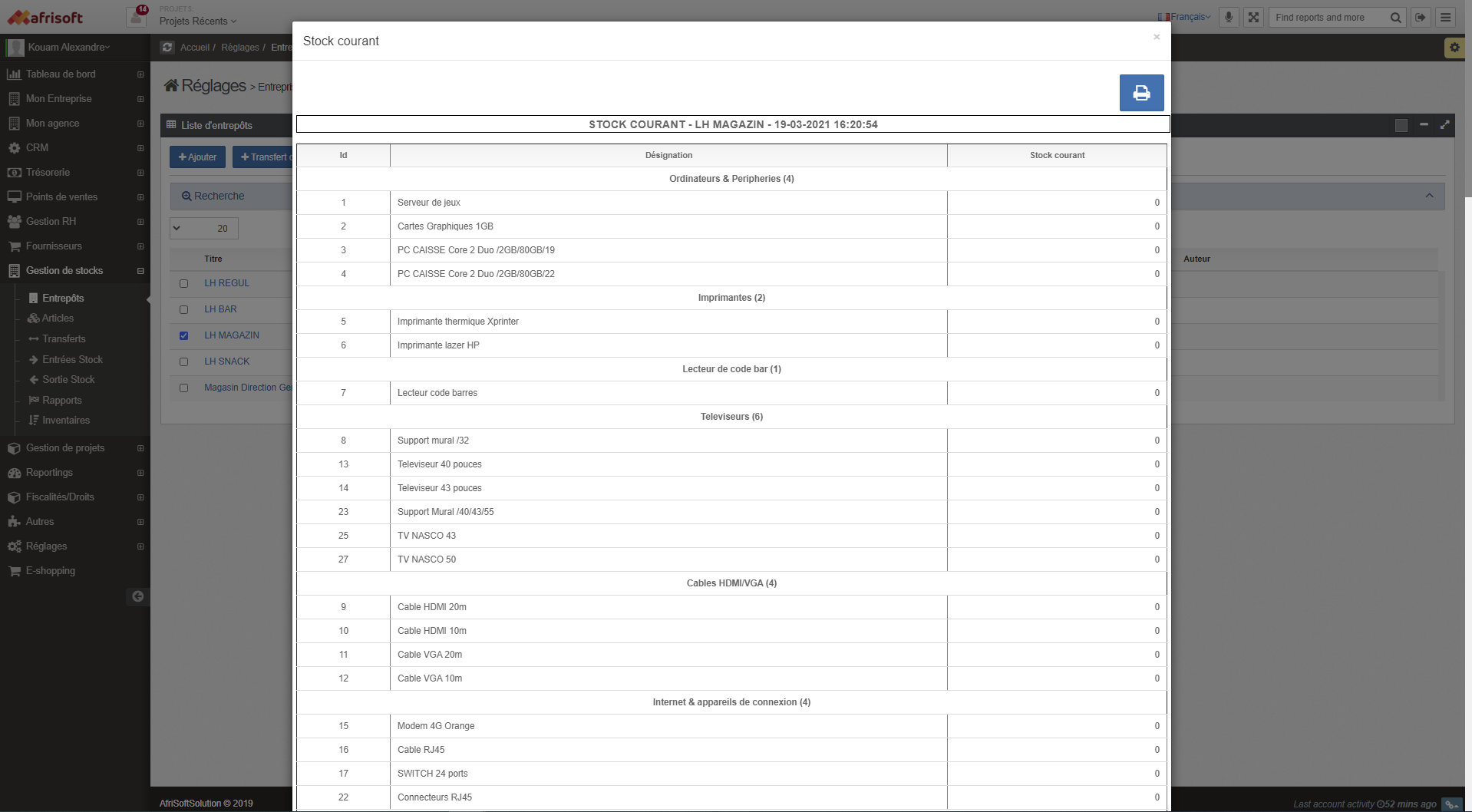Viewport: 1472px width, 812px height.
Task: Click the microphone icon in top bar
Action: coord(1229,18)
